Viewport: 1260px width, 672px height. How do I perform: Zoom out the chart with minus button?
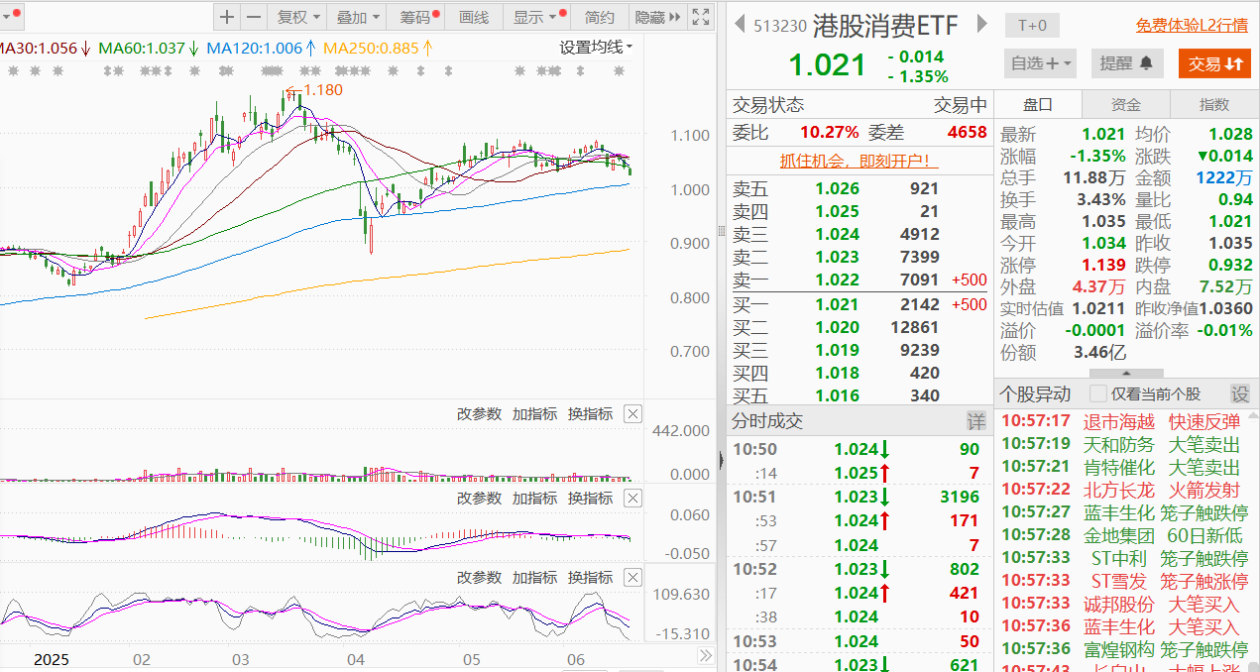coord(254,16)
